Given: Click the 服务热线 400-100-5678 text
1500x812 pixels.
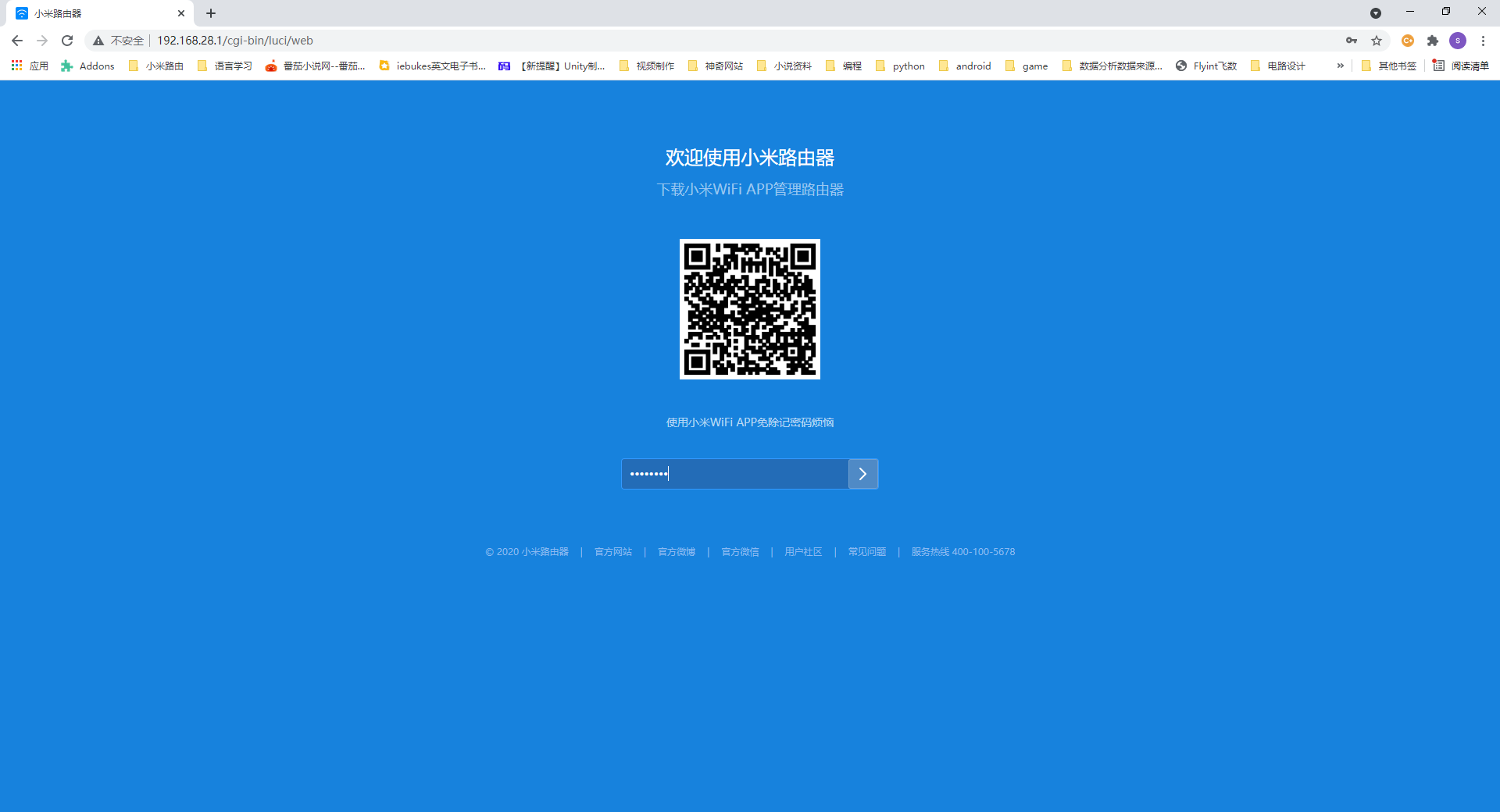Looking at the screenshot, I should [x=963, y=552].
